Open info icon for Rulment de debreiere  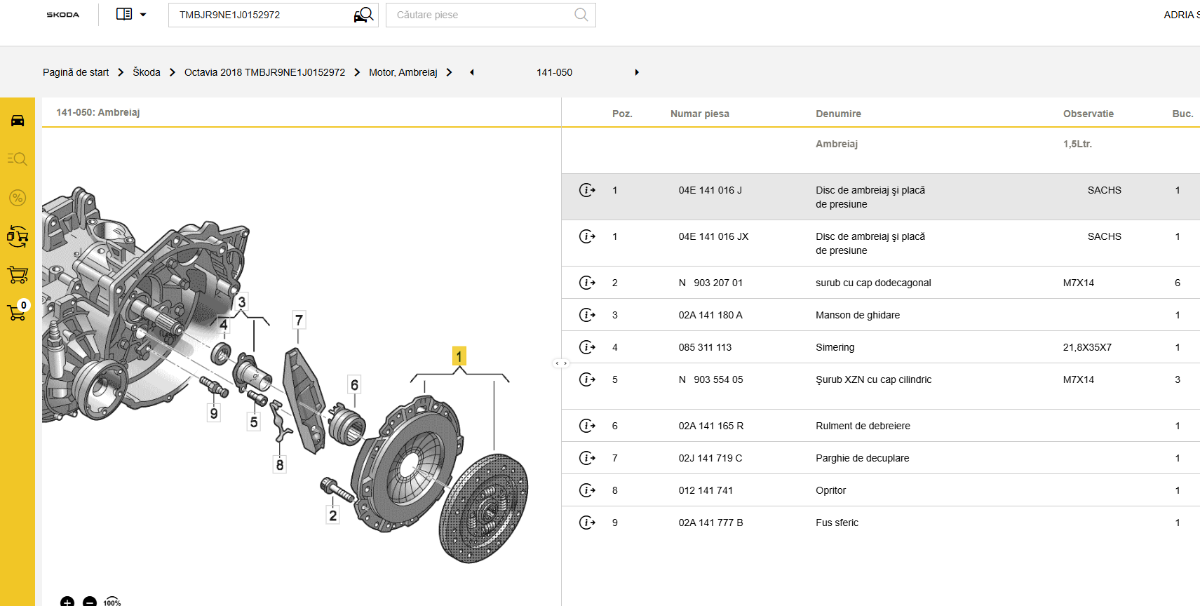click(x=587, y=426)
